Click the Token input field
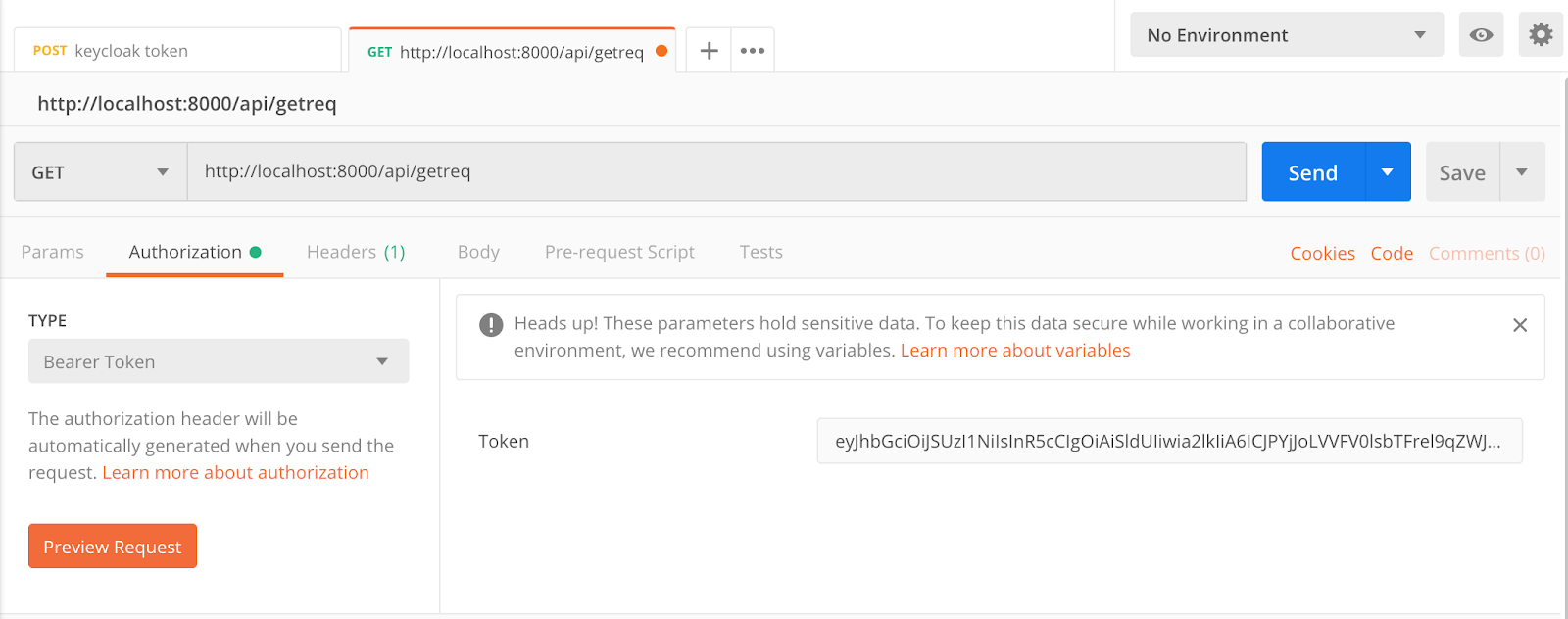 tap(1169, 441)
